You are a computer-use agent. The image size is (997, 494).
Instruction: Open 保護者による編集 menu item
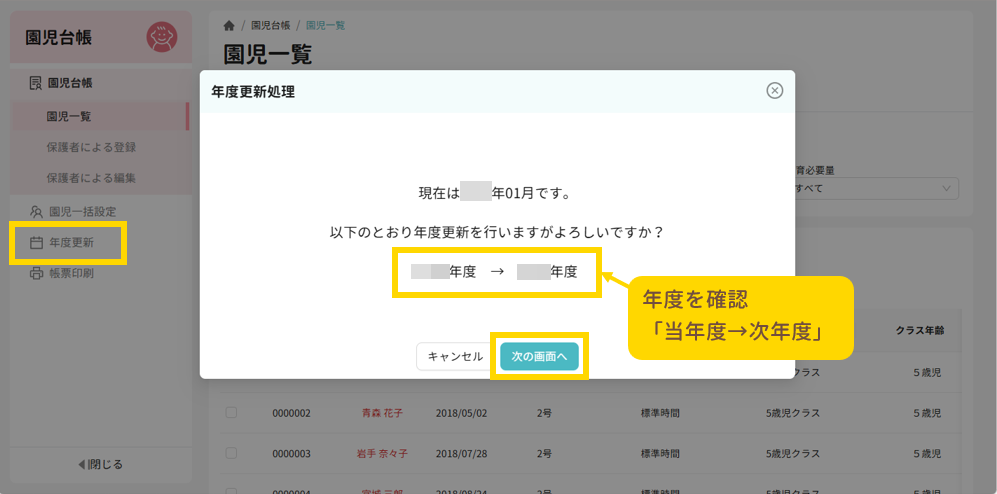click(x=91, y=178)
